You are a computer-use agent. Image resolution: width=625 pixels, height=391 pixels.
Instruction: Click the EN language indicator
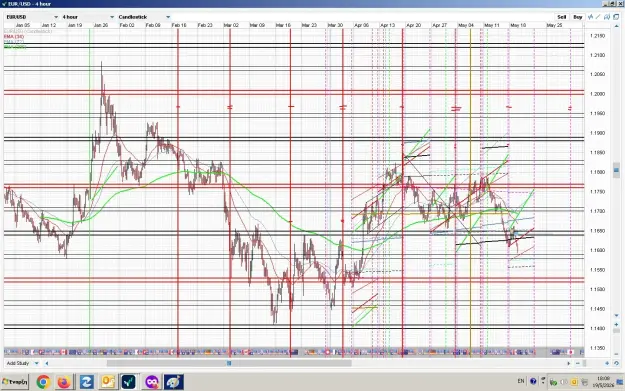click(521, 381)
